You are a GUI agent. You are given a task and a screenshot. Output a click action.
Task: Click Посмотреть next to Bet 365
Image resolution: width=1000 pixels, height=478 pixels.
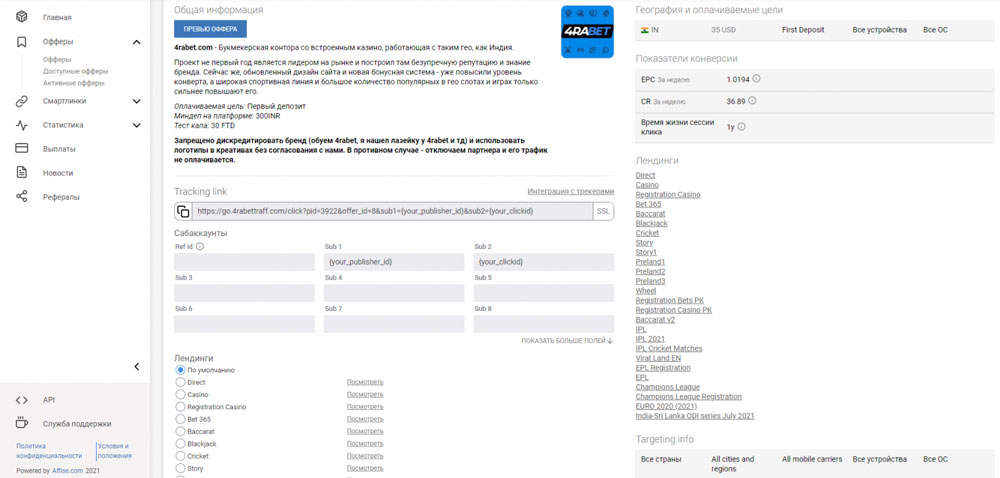365,419
